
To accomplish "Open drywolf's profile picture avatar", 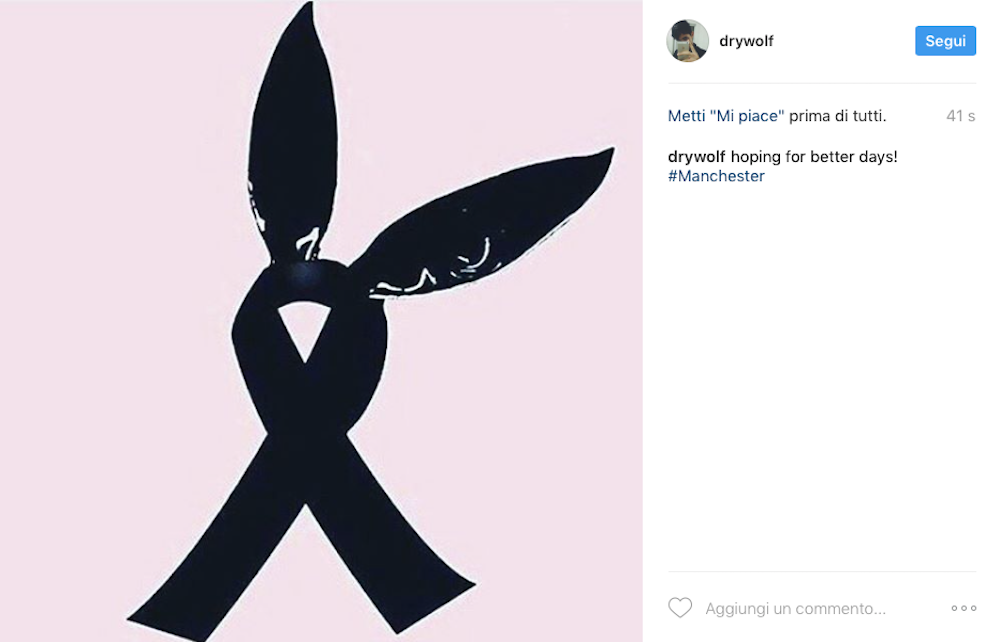I will coord(688,41).
